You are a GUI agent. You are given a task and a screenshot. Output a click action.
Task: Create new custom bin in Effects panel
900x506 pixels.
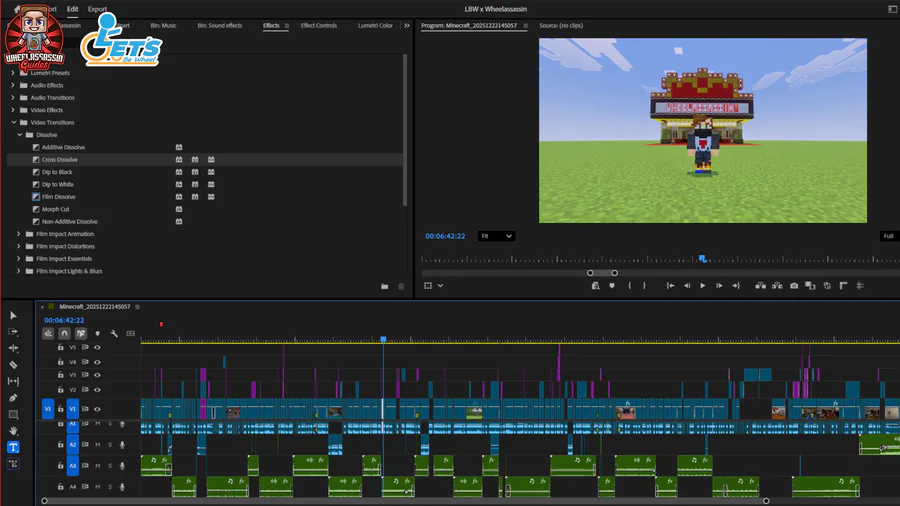[x=385, y=287]
